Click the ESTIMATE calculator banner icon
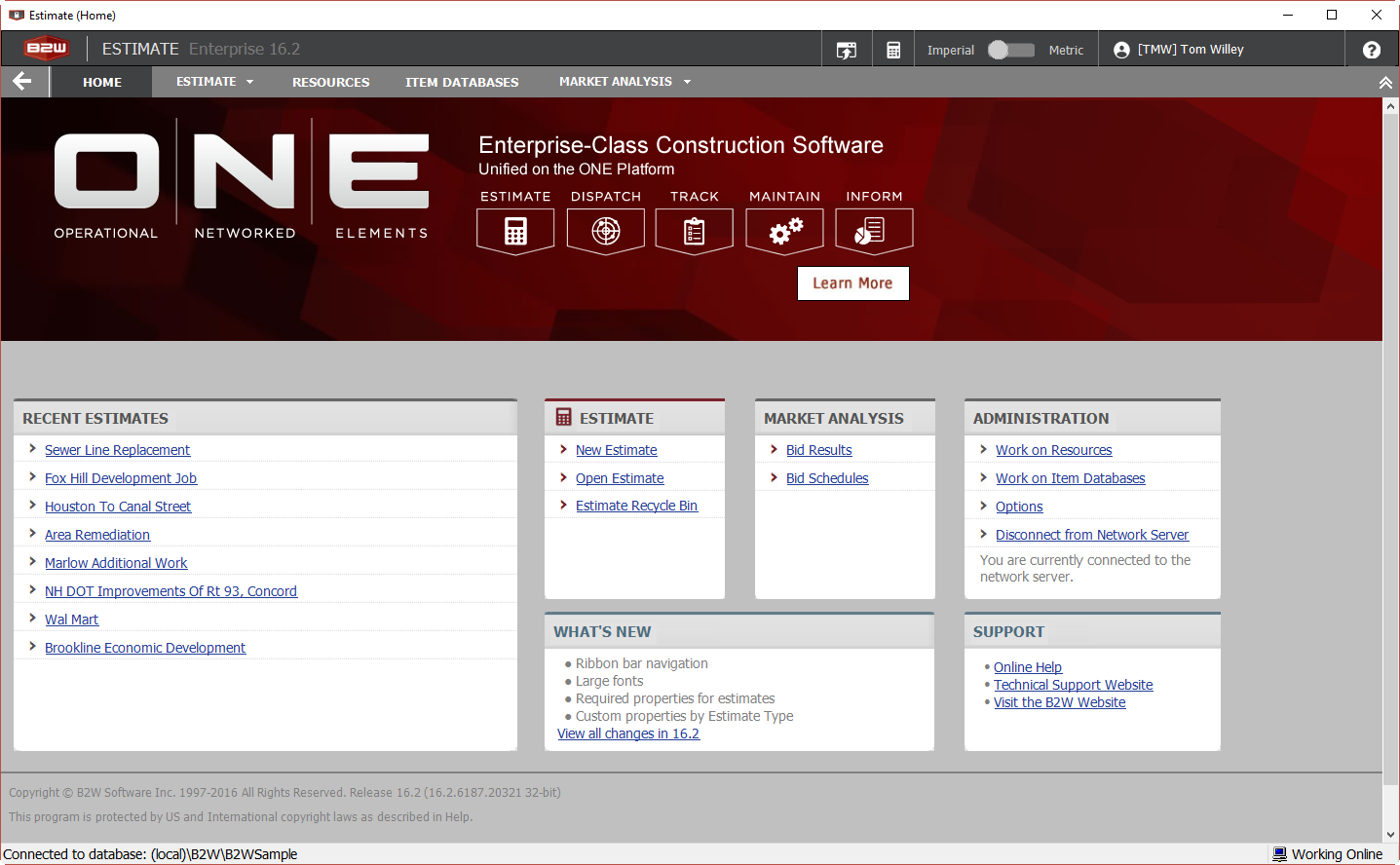This screenshot has width=1400, height=865. coord(515,231)
